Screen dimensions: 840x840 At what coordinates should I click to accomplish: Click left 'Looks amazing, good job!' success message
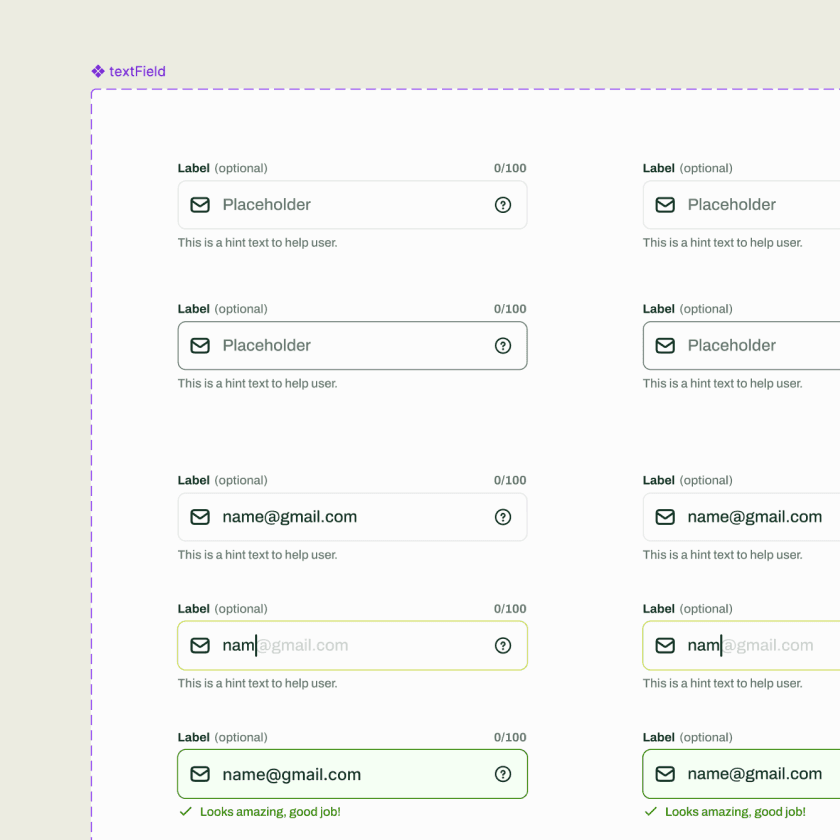point(270,812)
